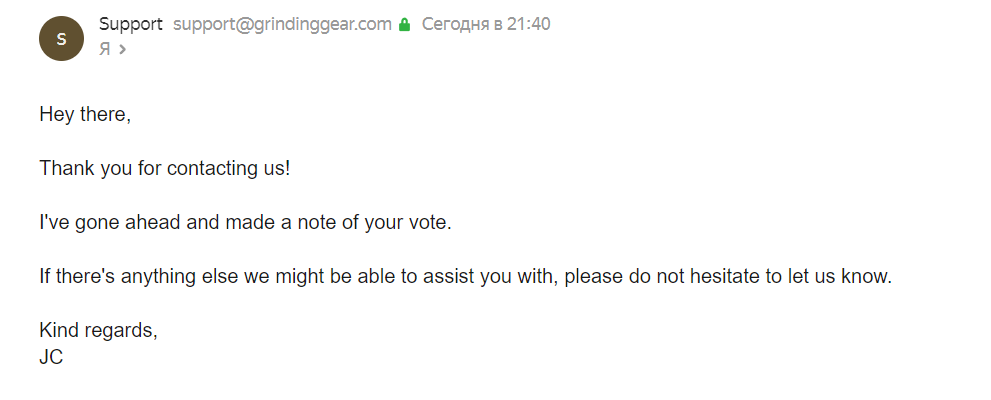Image resolution: width=991 pixels, height=400 pixels.
Task: Click the support@grindinggear.com email address
Action: pos(282,24)
